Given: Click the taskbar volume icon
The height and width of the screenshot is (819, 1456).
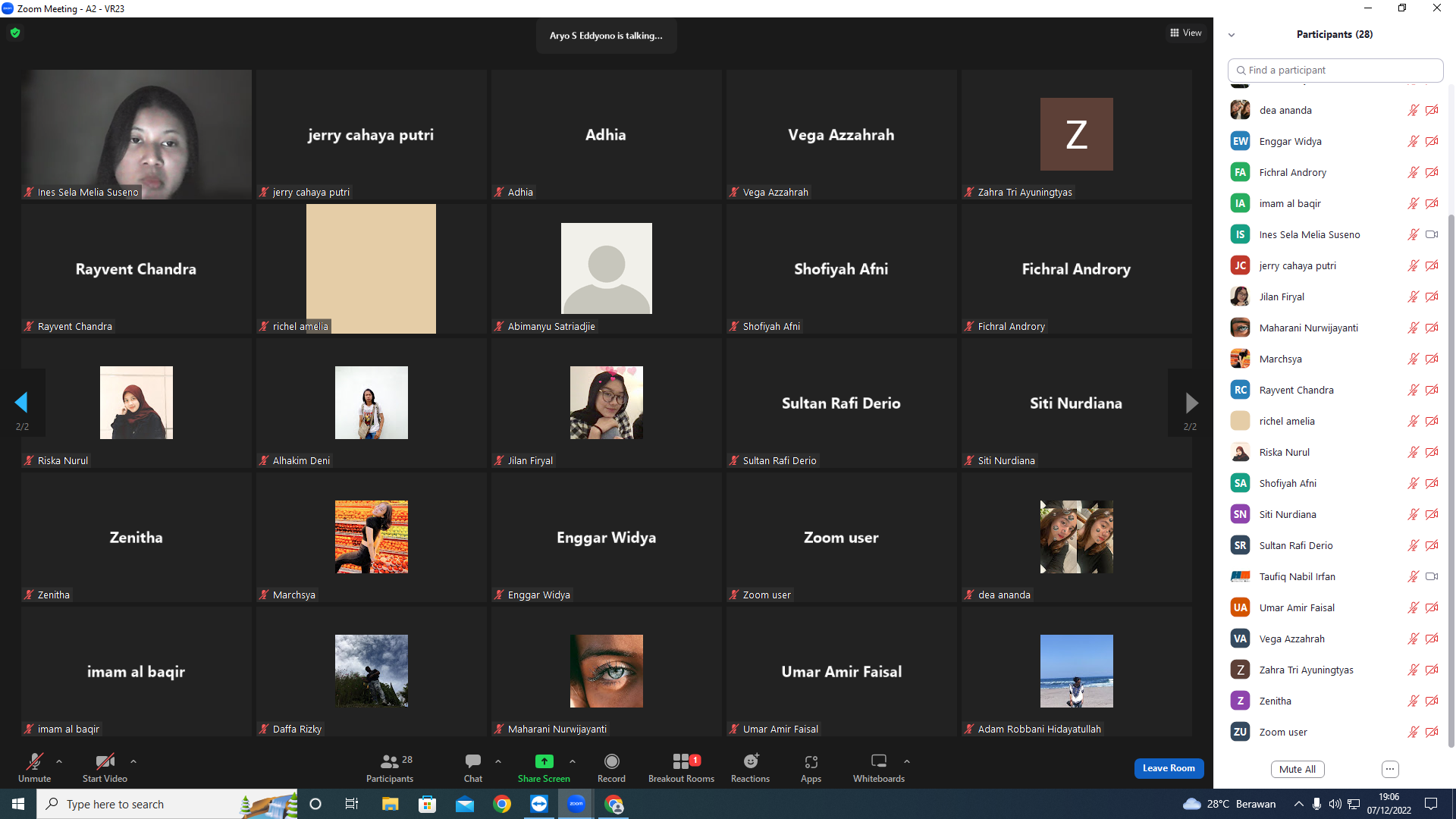Looking at the screenshot, I should point(1335,804).
